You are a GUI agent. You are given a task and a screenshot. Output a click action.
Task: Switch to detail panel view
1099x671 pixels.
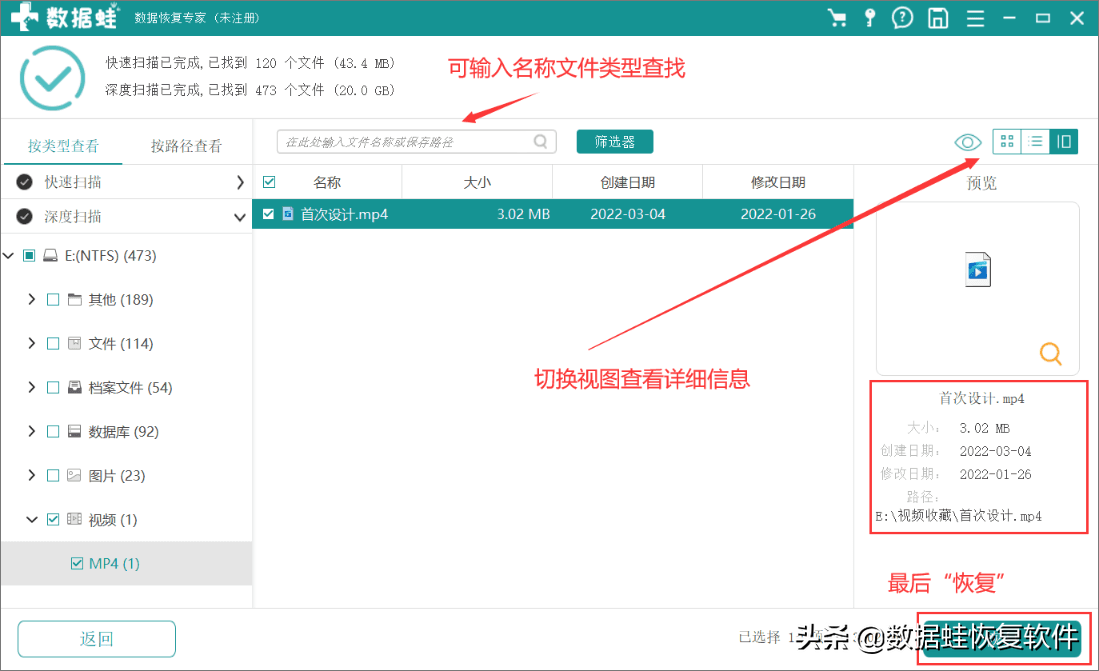pyautogui.click(x=1063, y=142)
